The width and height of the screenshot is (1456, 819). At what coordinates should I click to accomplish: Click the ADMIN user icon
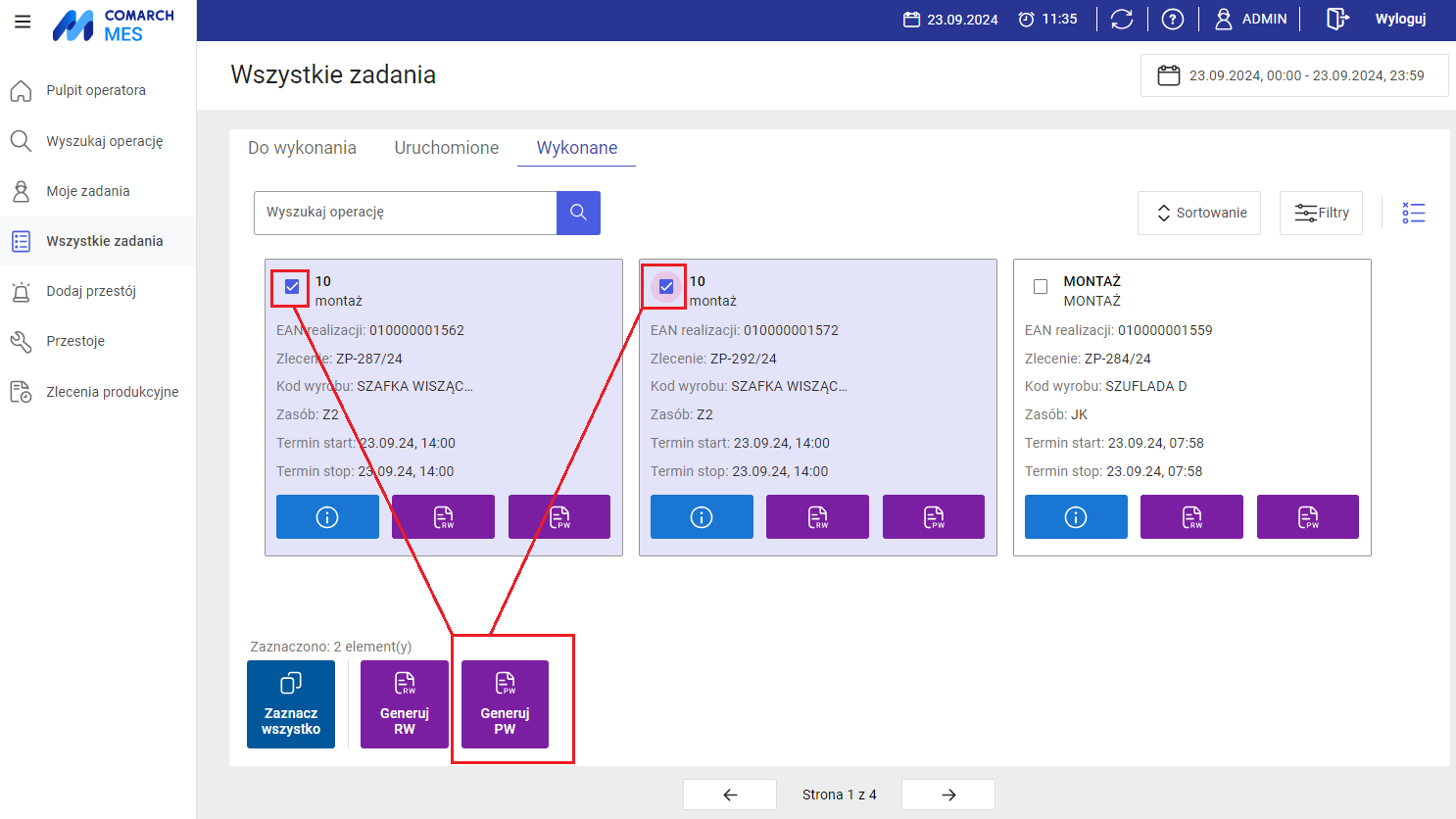[x=1224, y=19]
